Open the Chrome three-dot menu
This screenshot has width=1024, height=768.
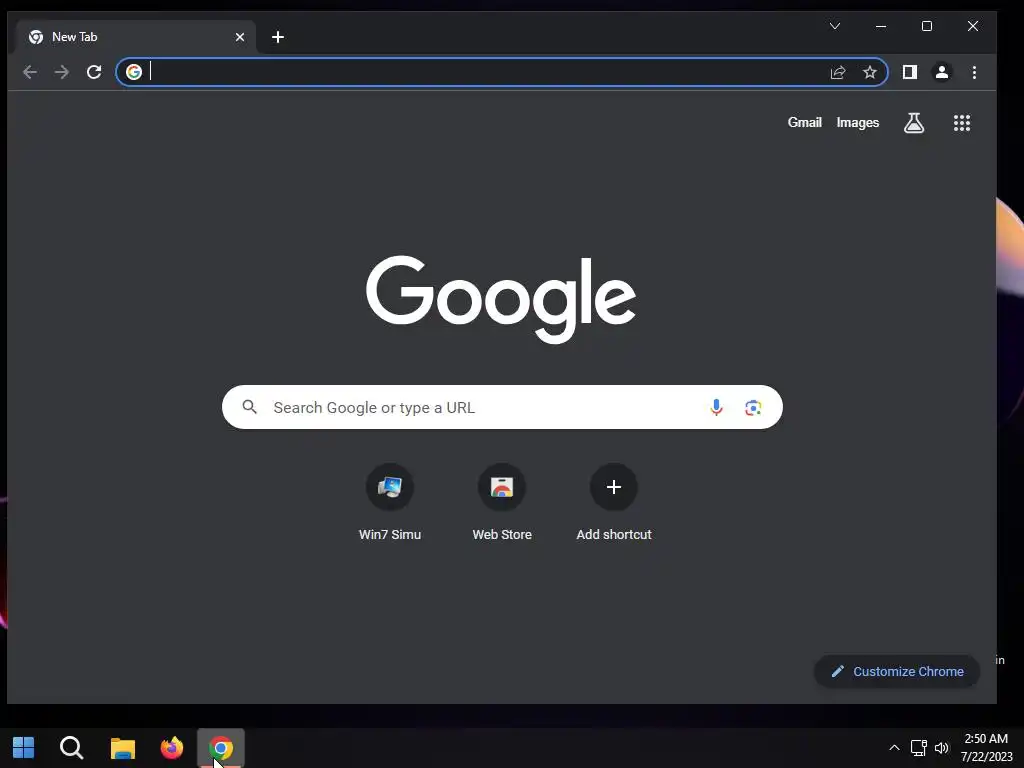pos(974,72)
